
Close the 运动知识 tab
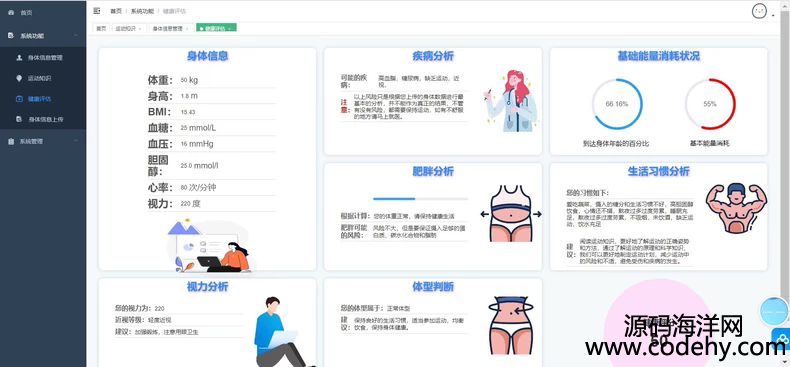(140, 29)
